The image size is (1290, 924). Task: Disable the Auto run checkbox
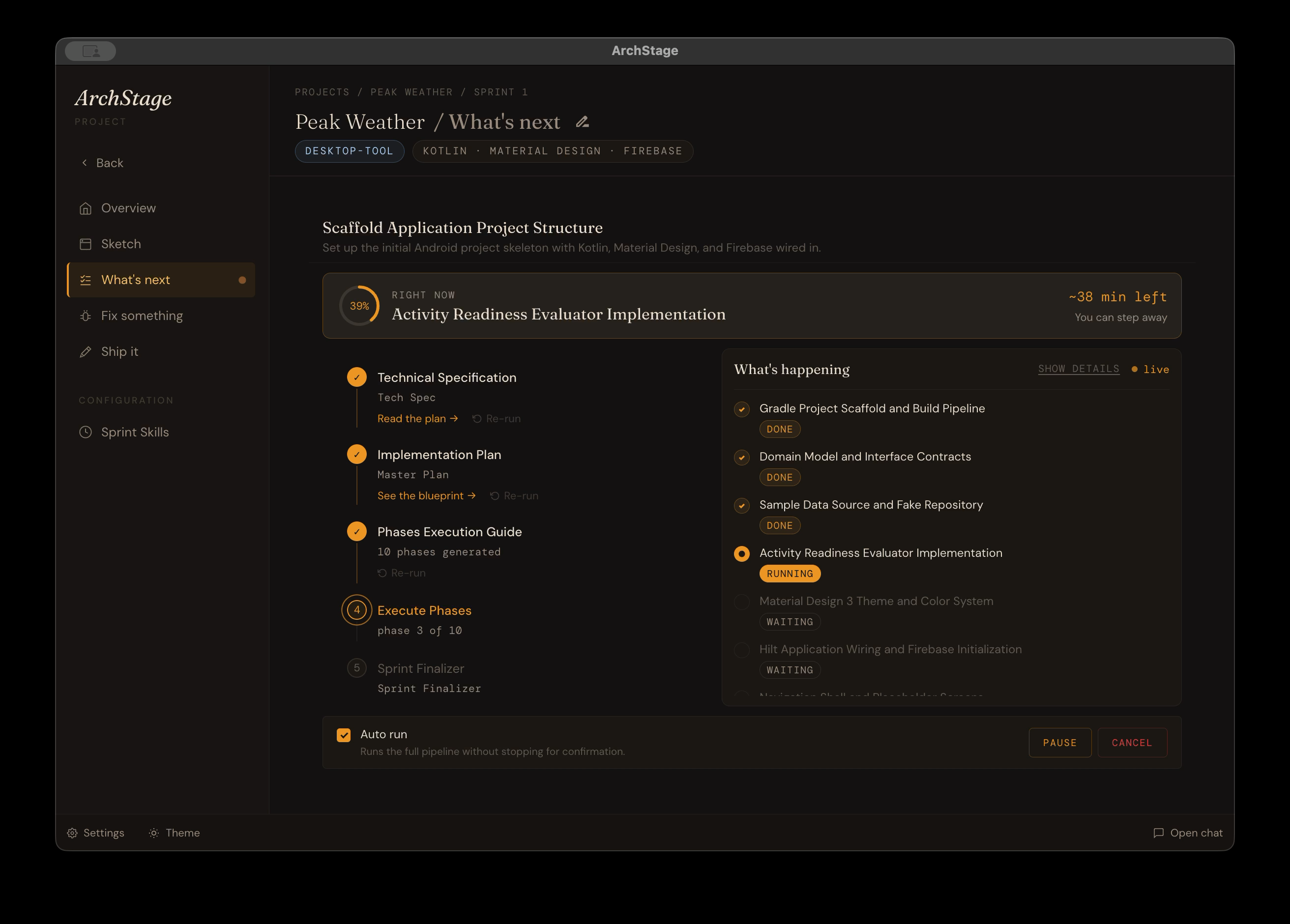[344, 735]
